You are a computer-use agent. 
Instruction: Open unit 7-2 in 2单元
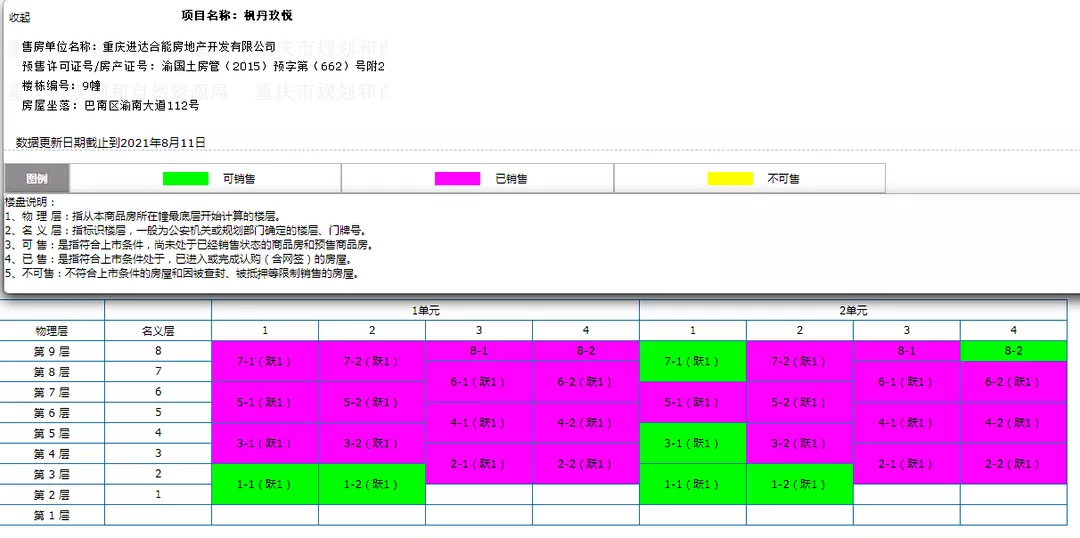point(800,361)
